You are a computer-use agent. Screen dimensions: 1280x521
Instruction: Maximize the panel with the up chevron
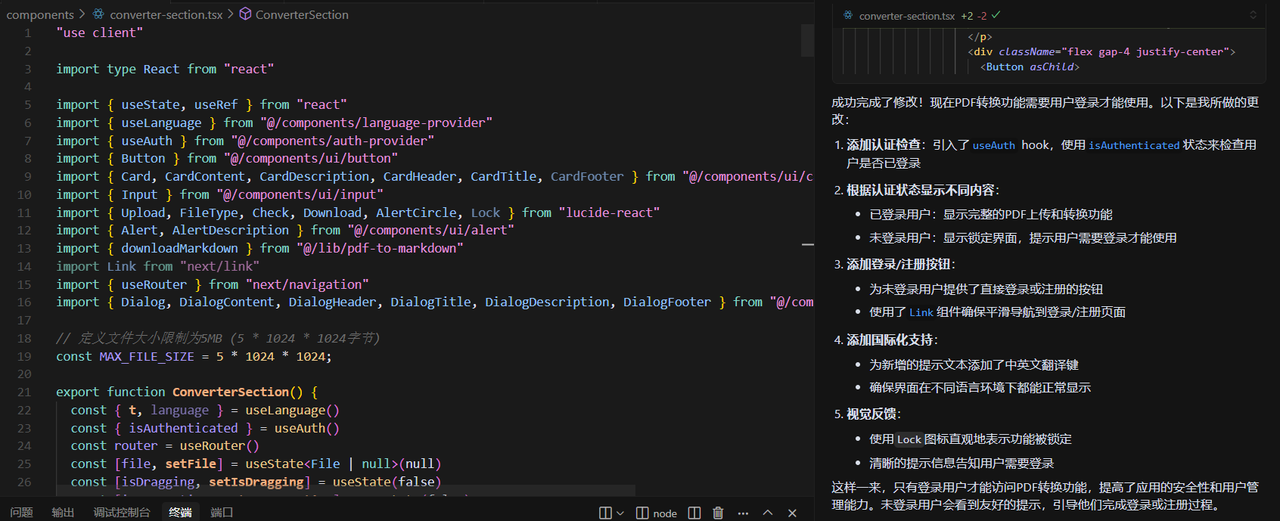click(768, 513)
